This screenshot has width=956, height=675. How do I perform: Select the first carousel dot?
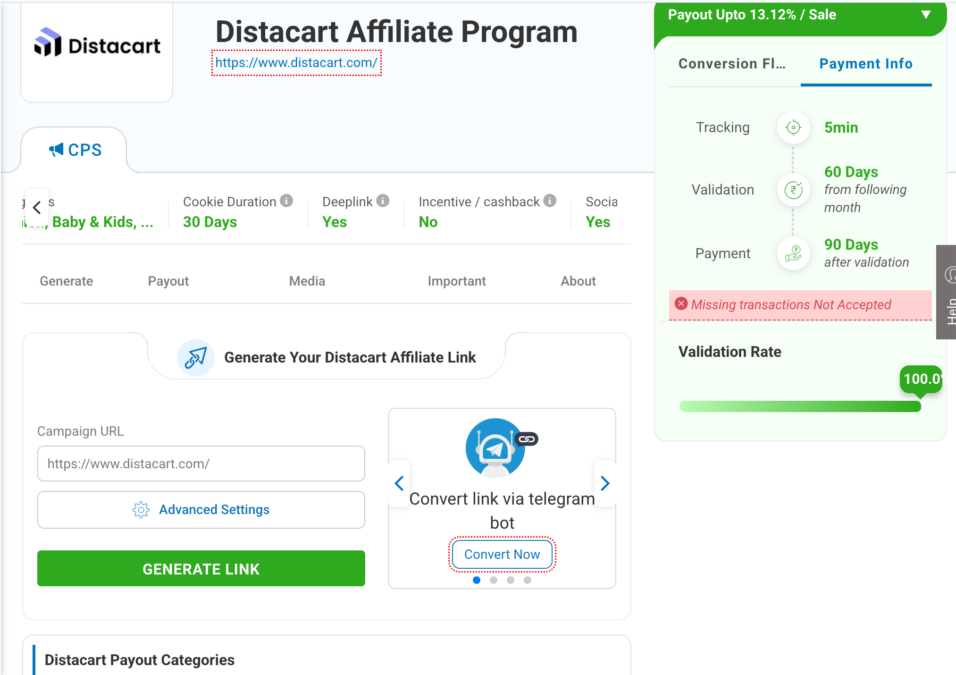click(477, 580)
